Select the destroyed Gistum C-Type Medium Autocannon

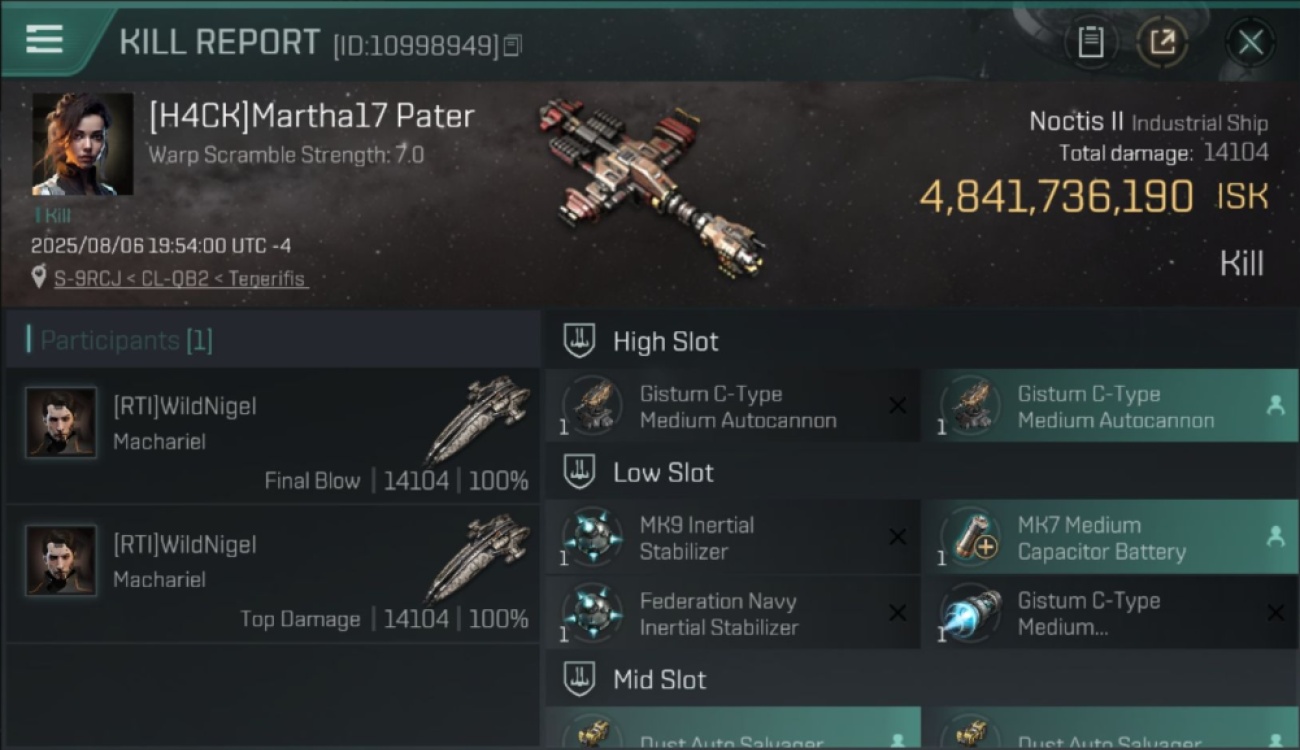pyautogui.click(x=732, y=405)
